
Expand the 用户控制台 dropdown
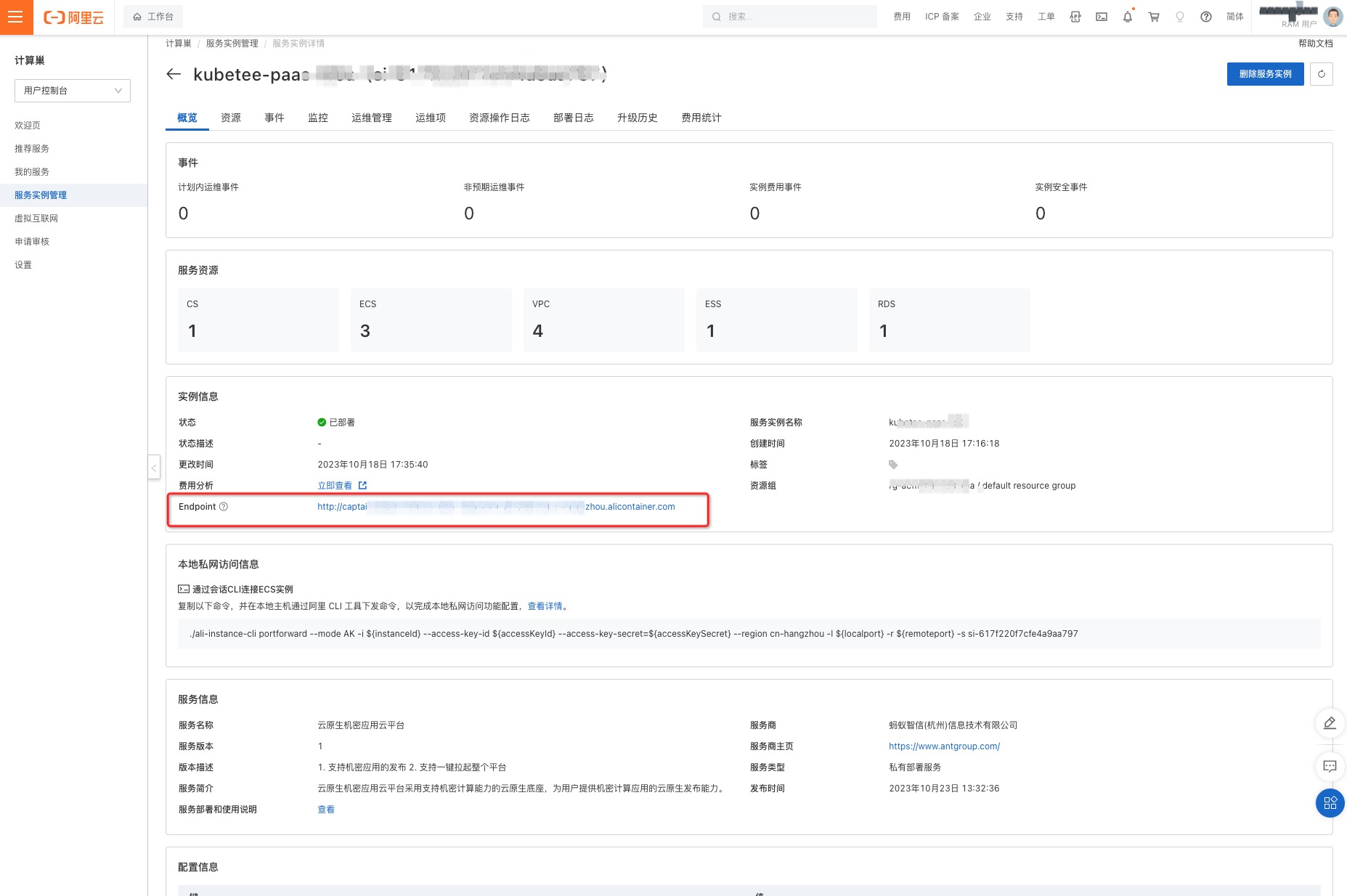[73, 91]
